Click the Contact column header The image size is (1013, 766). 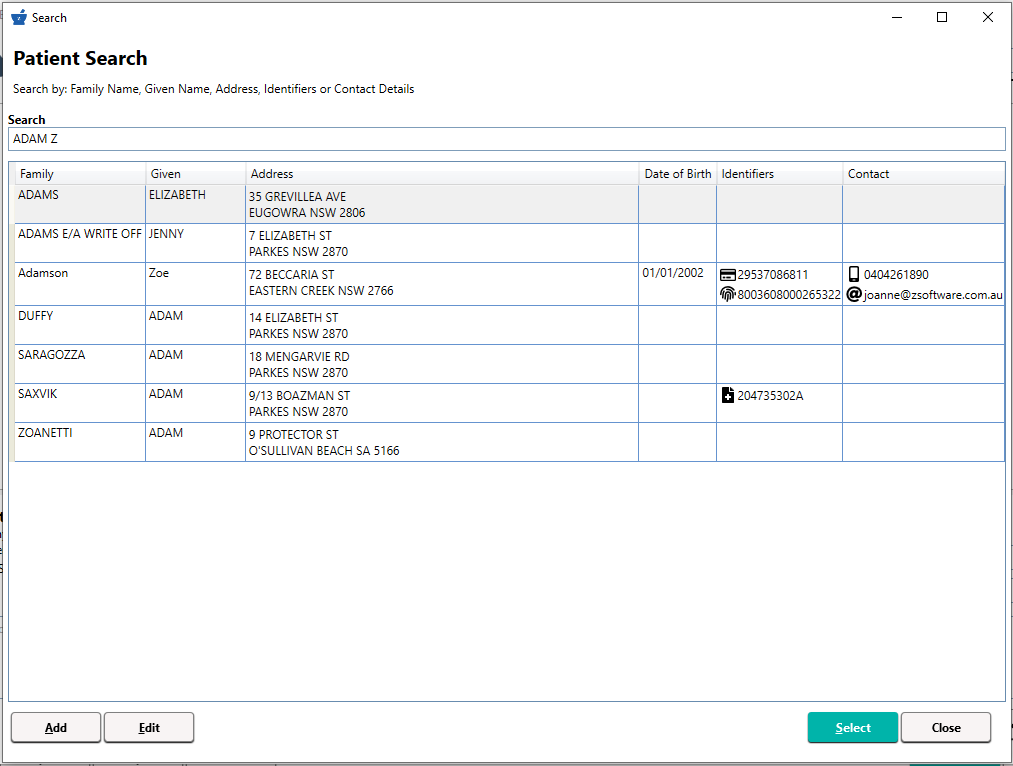pyautogui.click(x=924, y=174)
